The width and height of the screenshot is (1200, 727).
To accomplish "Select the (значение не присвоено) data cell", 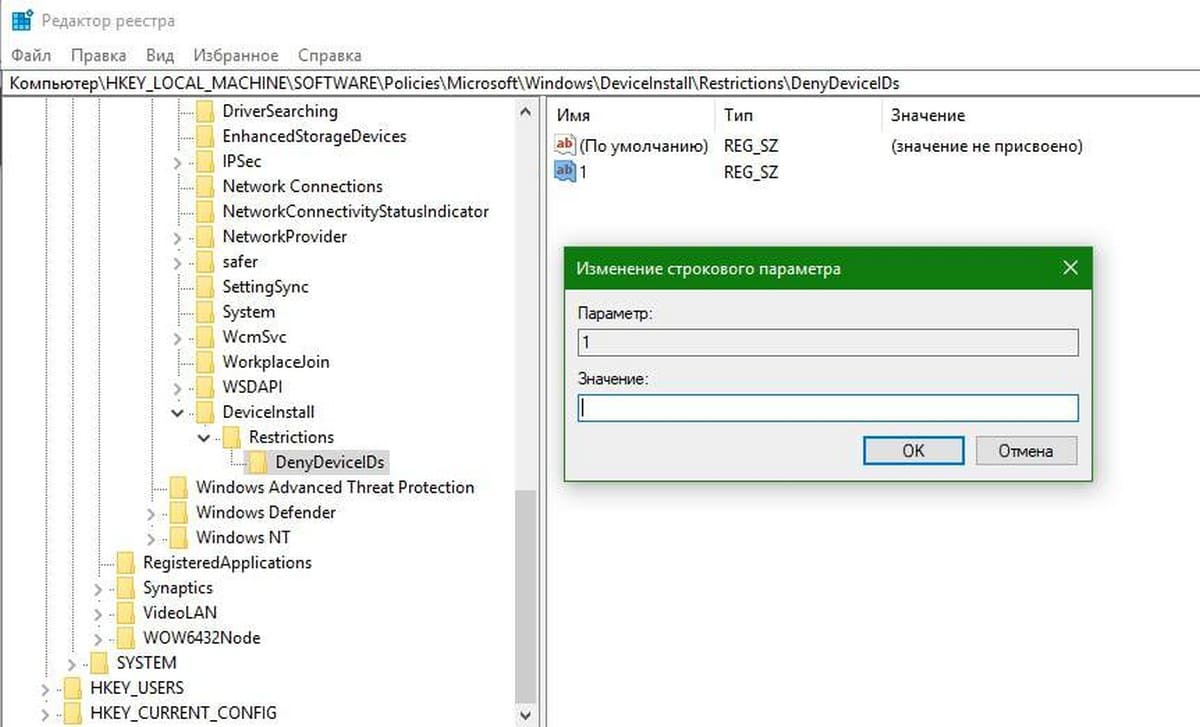I will (987, 146).
